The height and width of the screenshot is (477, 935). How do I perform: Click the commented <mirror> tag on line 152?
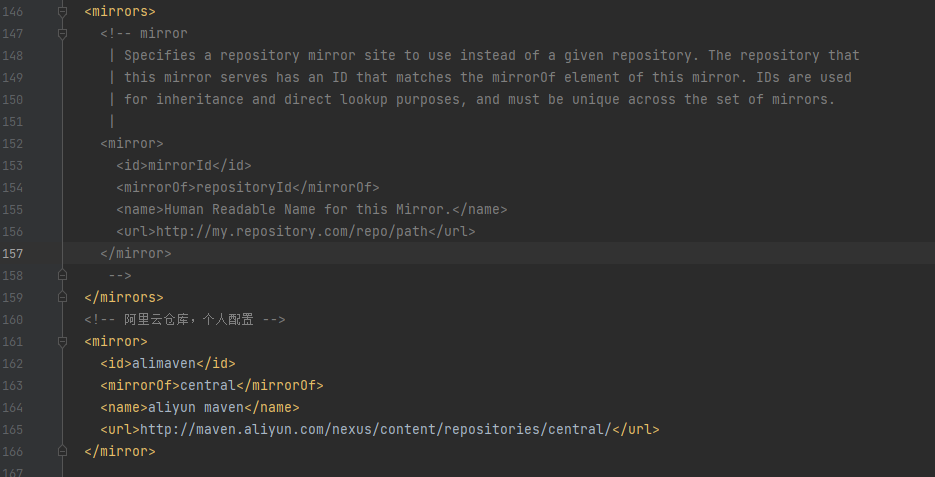tap(132, 144)
